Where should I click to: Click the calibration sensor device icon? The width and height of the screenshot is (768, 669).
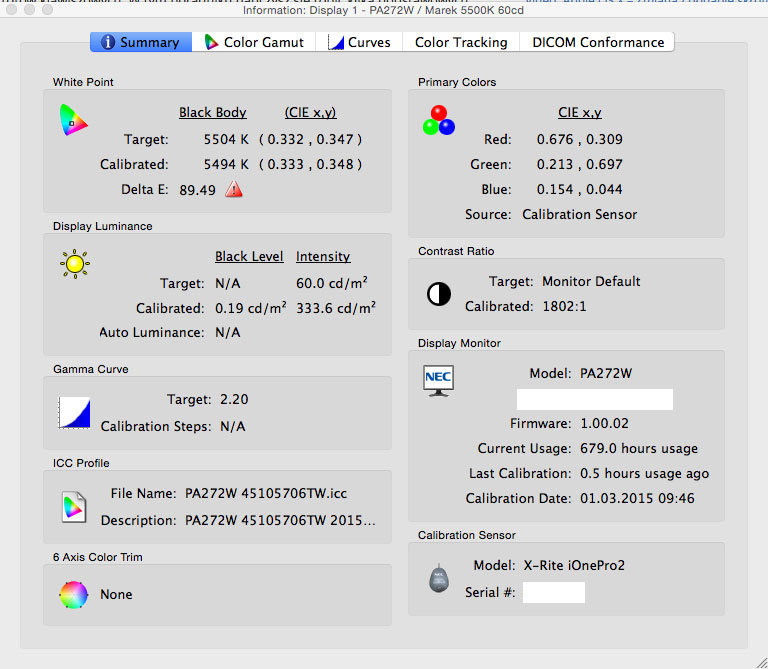[x=439, y=578]
